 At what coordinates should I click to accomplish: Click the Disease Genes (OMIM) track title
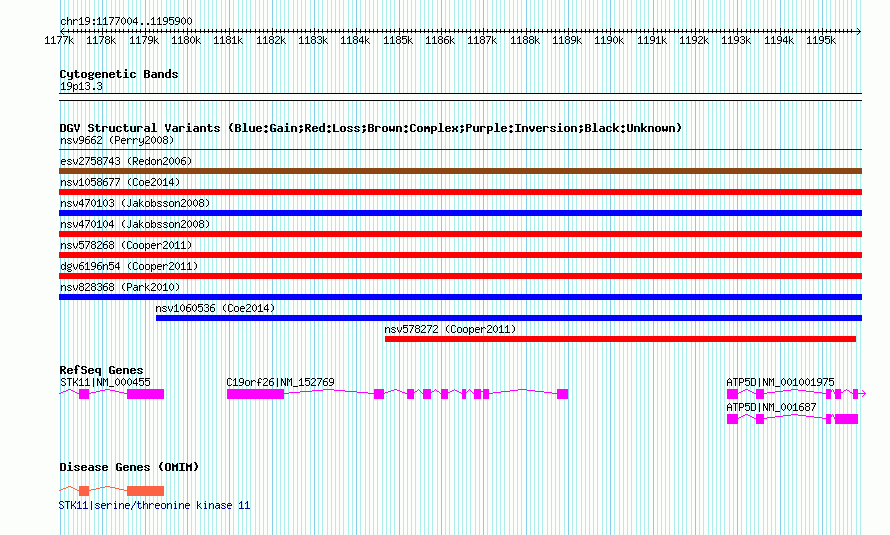coord(129,467)
